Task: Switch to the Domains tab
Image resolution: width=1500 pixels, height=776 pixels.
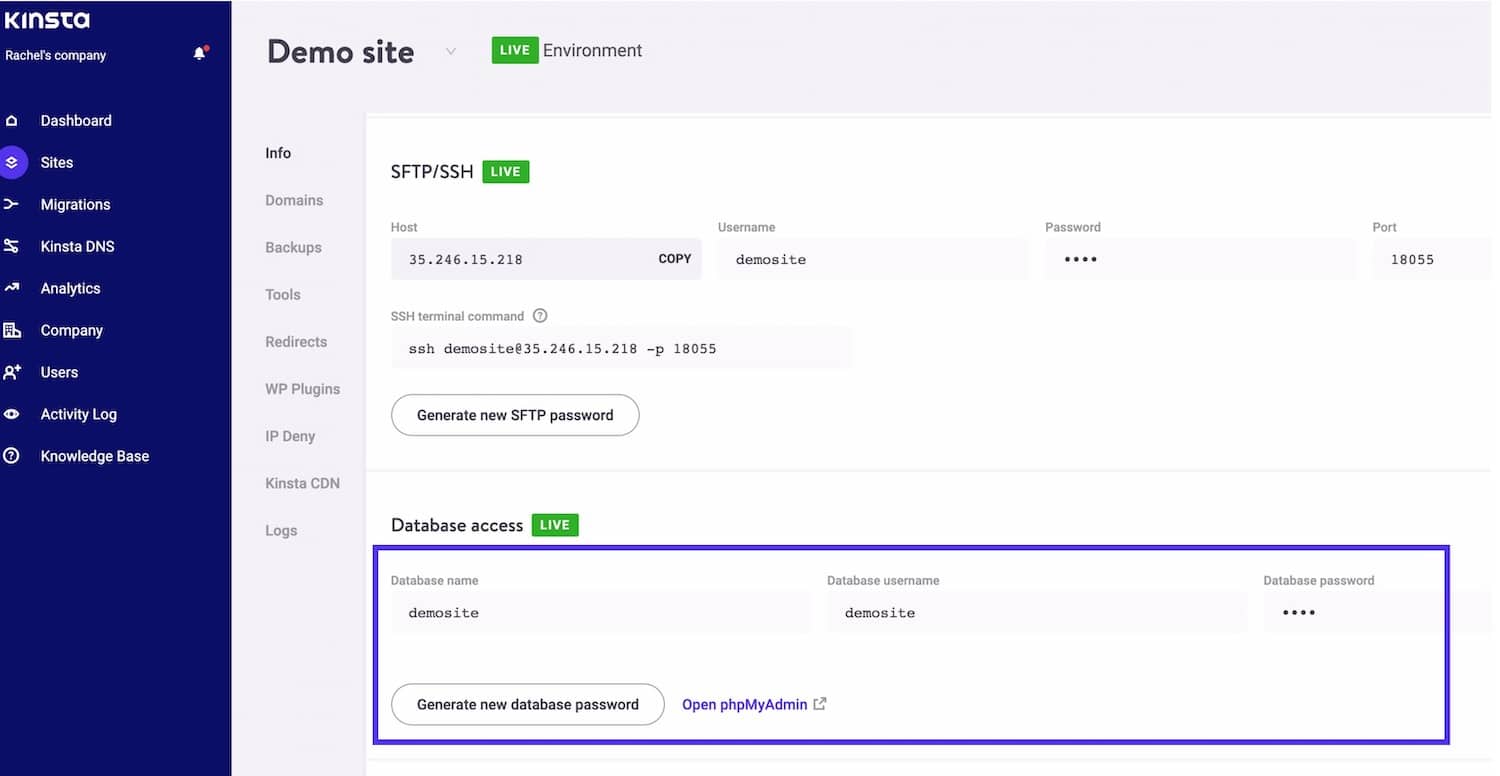Action: [x=294, y=200]
